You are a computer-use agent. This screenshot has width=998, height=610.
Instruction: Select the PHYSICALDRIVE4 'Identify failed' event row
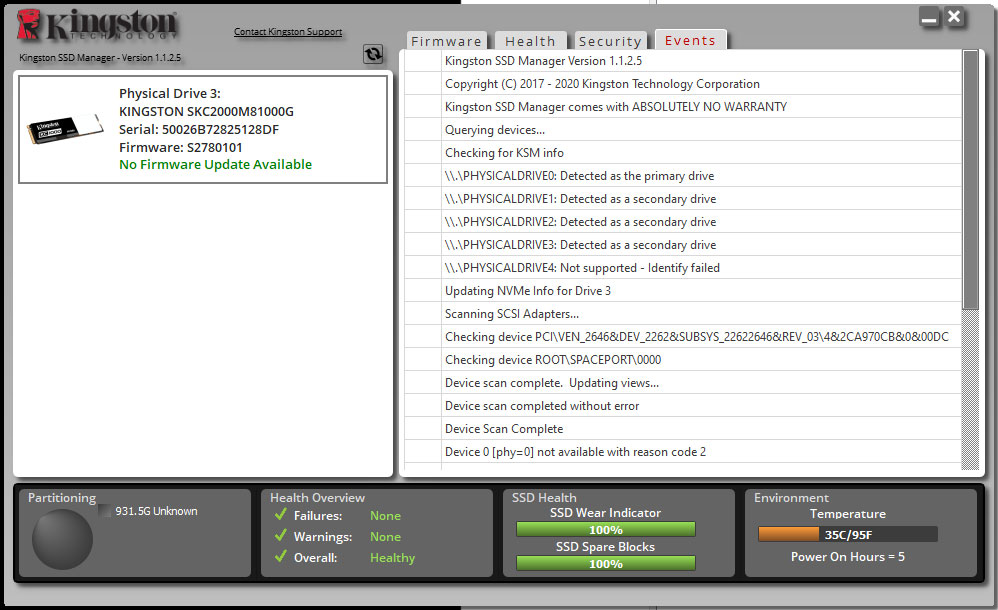coord(683,267)
